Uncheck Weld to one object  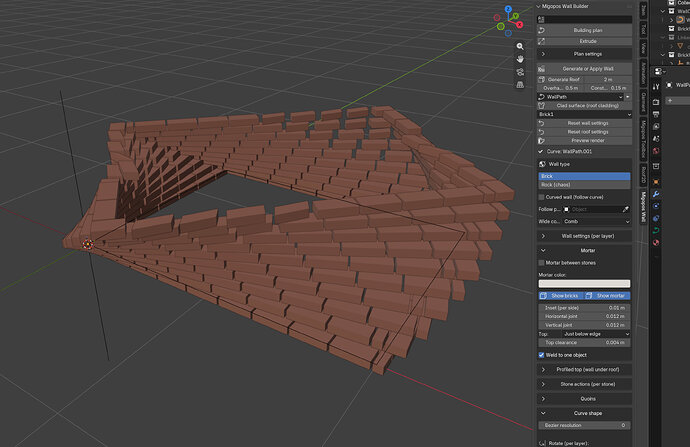click(542, 355)
